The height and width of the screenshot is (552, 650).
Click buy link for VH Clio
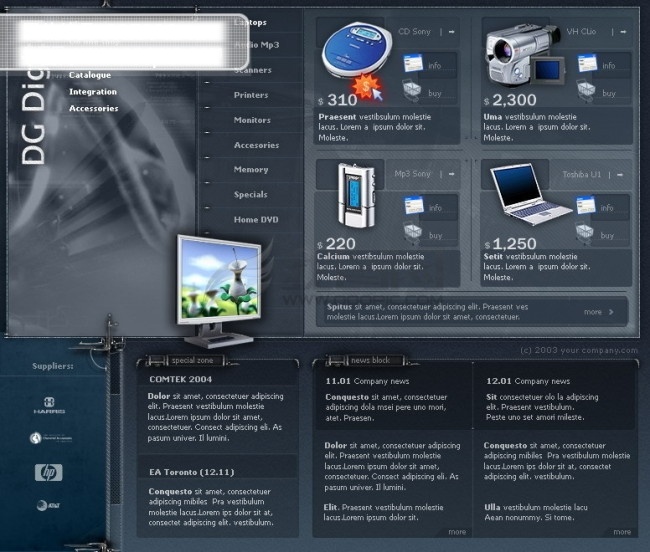click(609, 93)
